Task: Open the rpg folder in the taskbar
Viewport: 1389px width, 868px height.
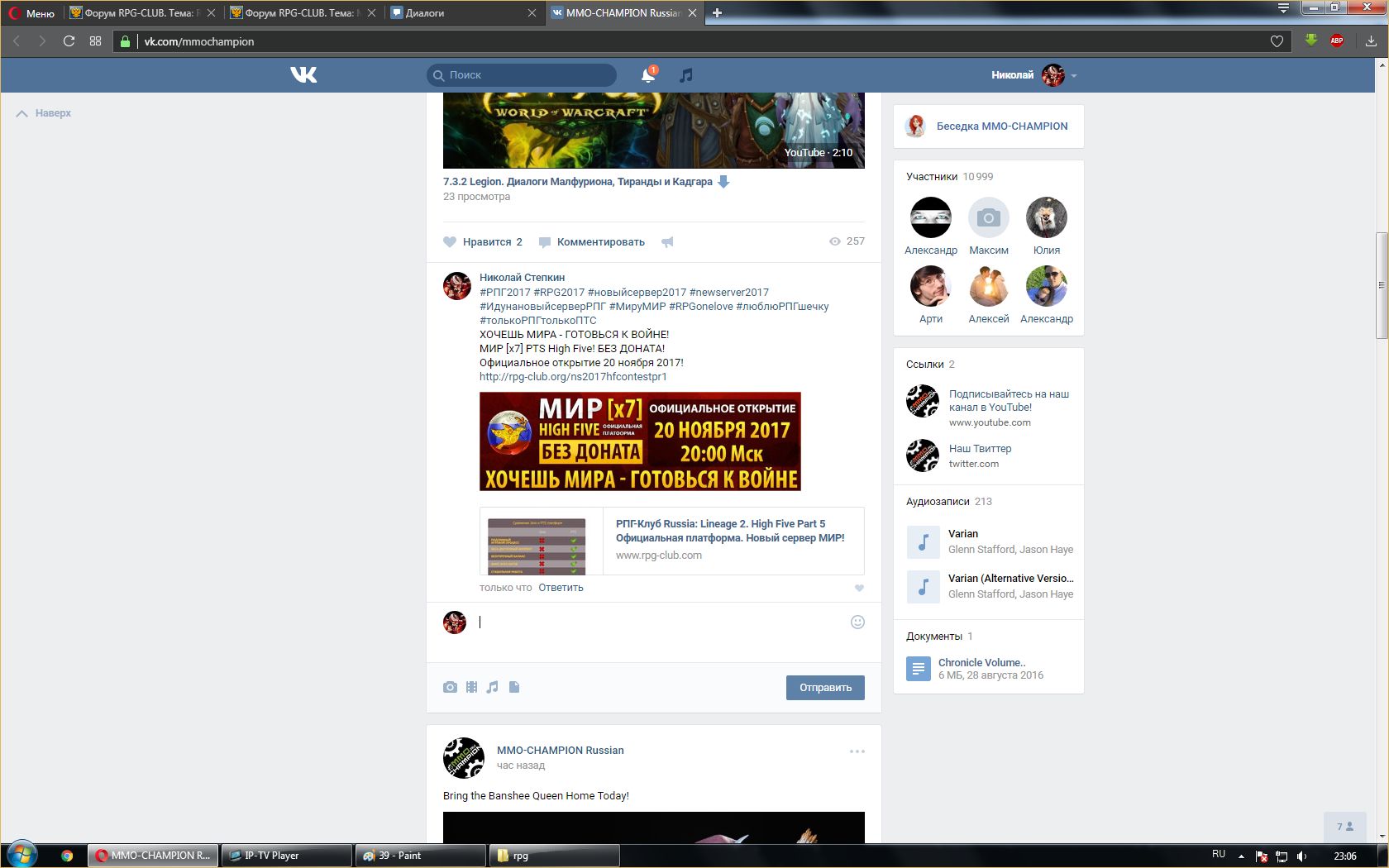Action: (554, 856)
